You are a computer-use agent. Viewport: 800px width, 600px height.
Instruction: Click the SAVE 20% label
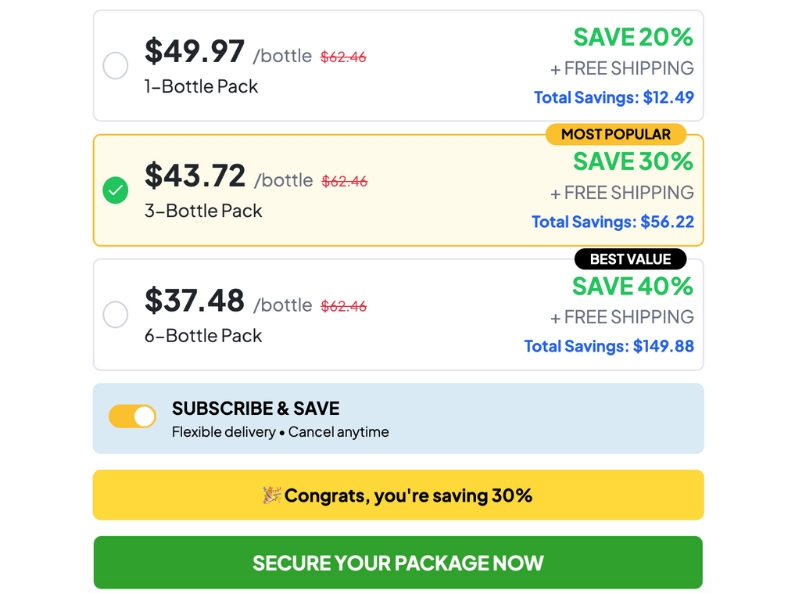[x=633, y=37]
